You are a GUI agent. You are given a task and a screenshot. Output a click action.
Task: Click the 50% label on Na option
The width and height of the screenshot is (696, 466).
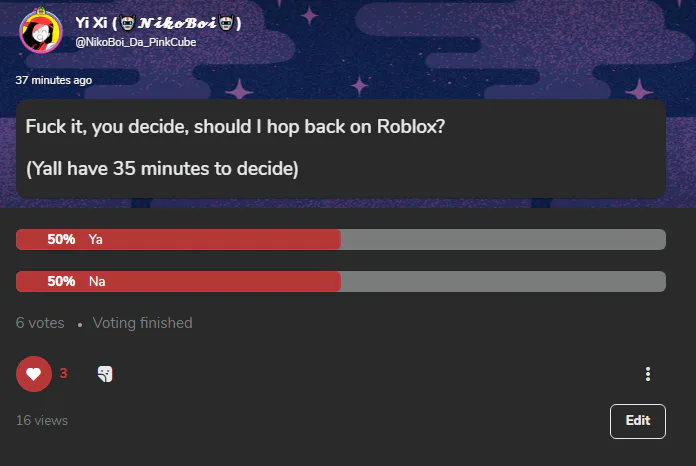point(61,281)
